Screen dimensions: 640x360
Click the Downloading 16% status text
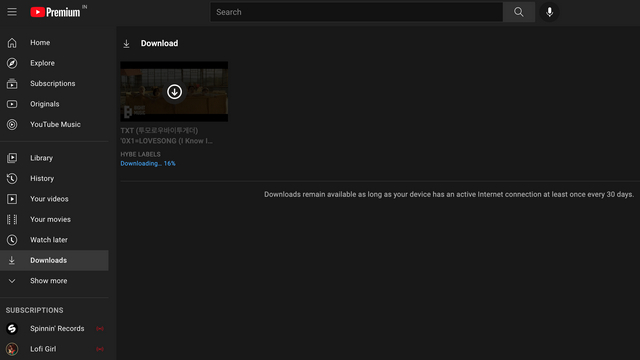[x=148, y=163]
